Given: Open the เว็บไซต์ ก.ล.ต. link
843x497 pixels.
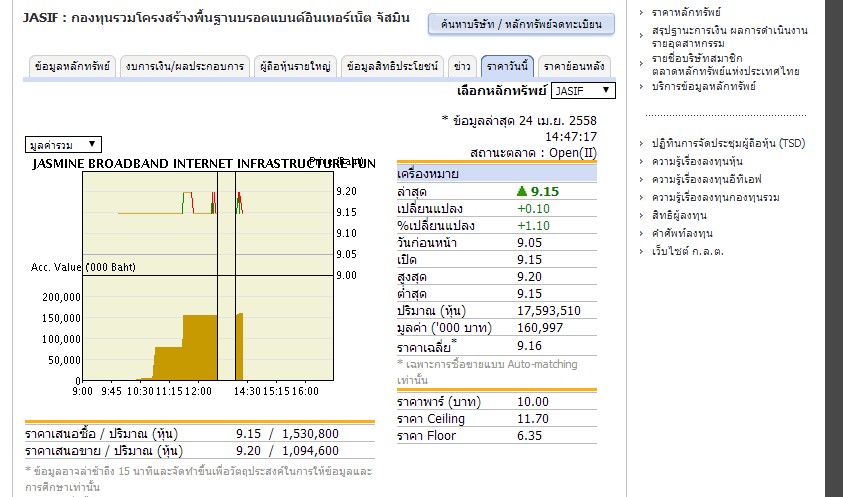Looking at the screenshot, I should point(688,251).
